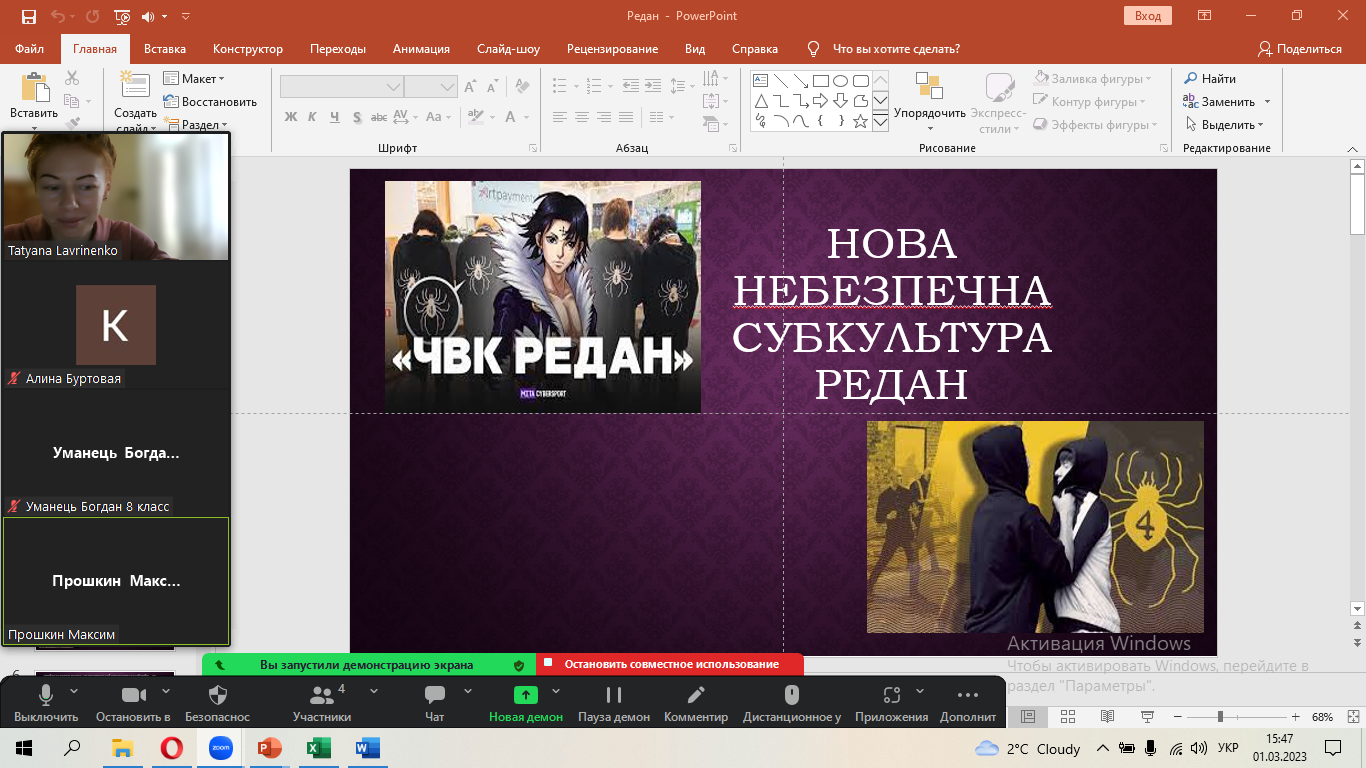Switch to Normal view in status bar
Image resolution: width=1366 pixels, height=768 pixels.
[x=1028, y=717]
